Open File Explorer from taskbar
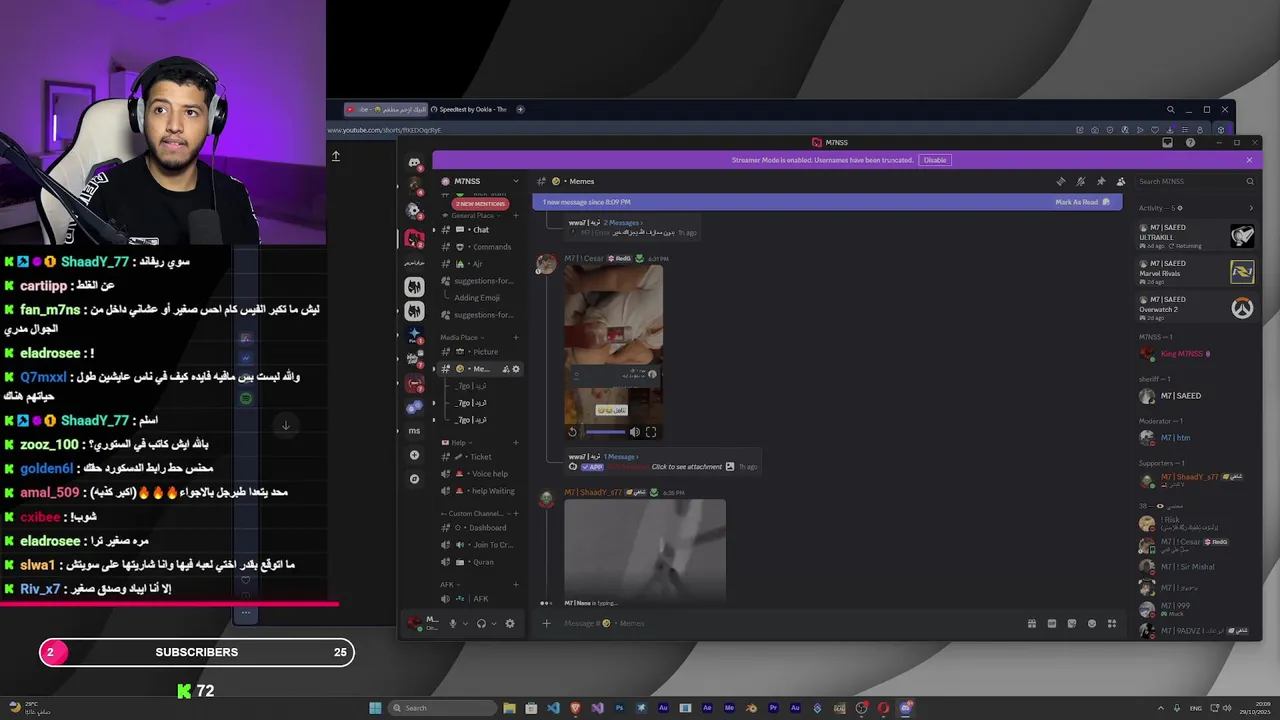 [509, 708]
